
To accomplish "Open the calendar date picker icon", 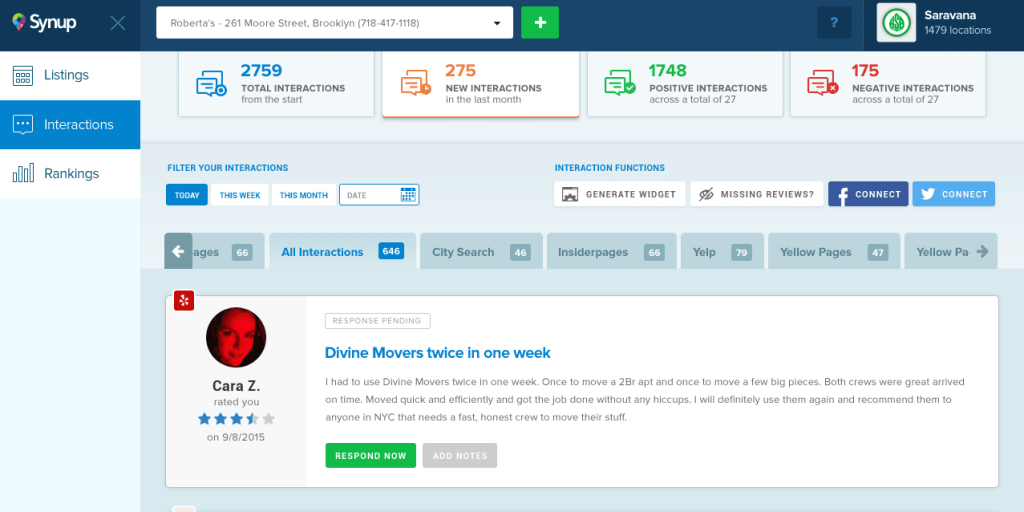I will click(x=408, y=195).
